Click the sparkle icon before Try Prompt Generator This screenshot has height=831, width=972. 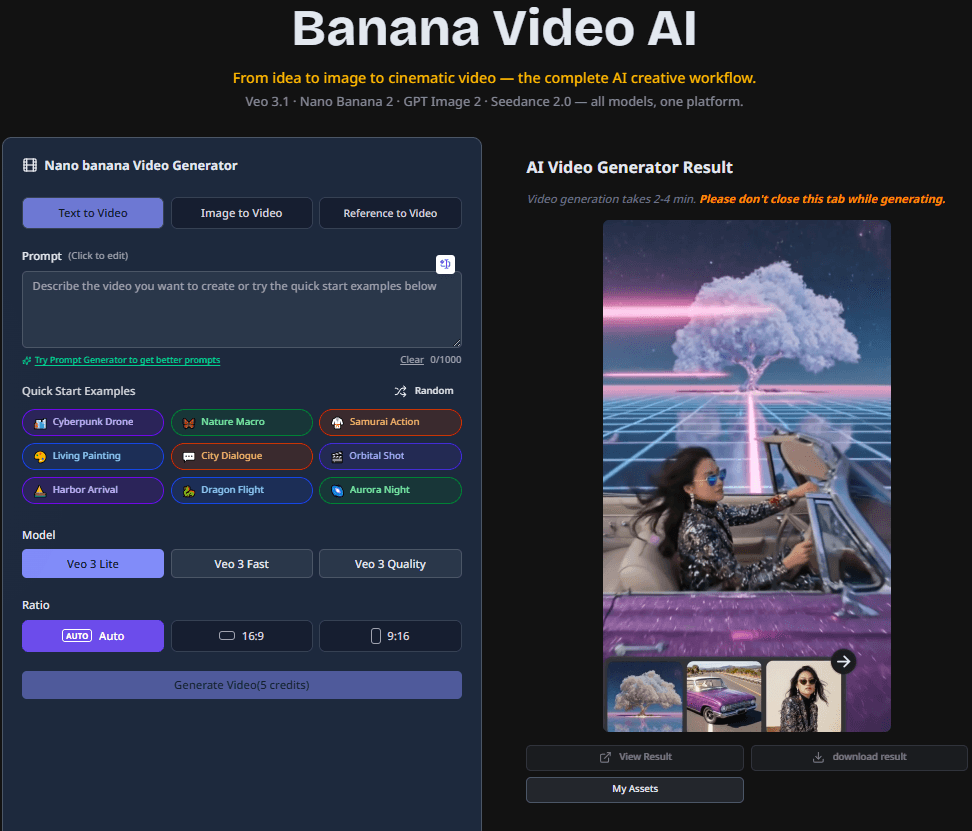coord(27,361)
